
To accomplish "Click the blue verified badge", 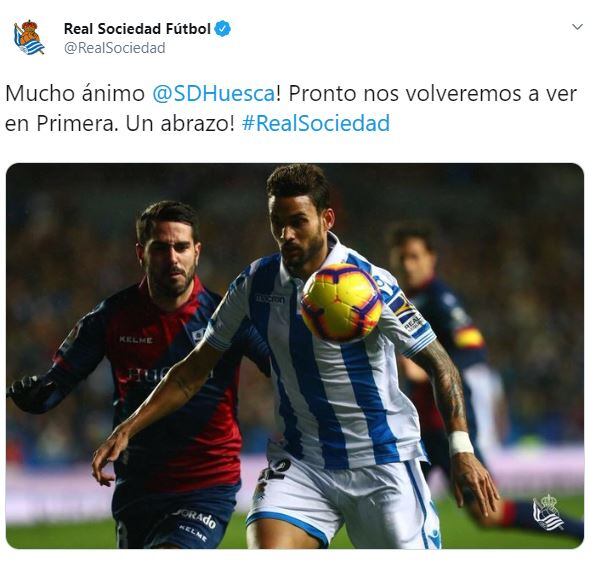I will click(x=223, y=29).
